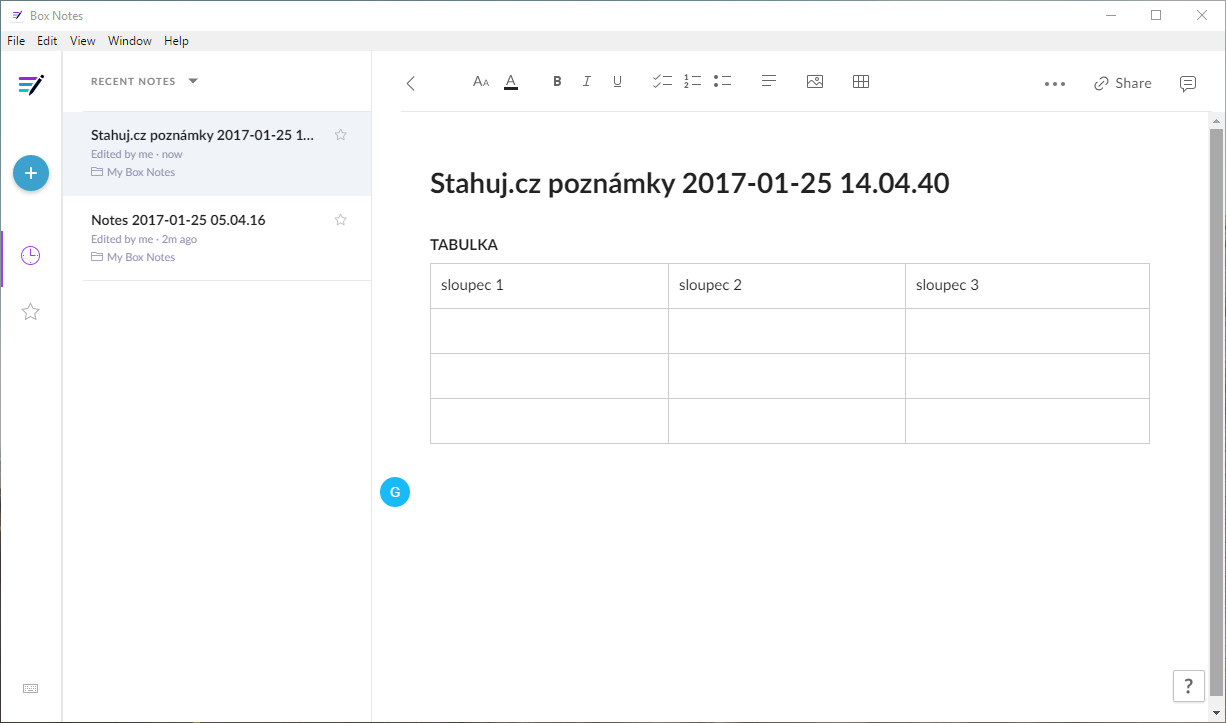Favorite the Stahuj.cz poznámky note star

coord(341,135)
